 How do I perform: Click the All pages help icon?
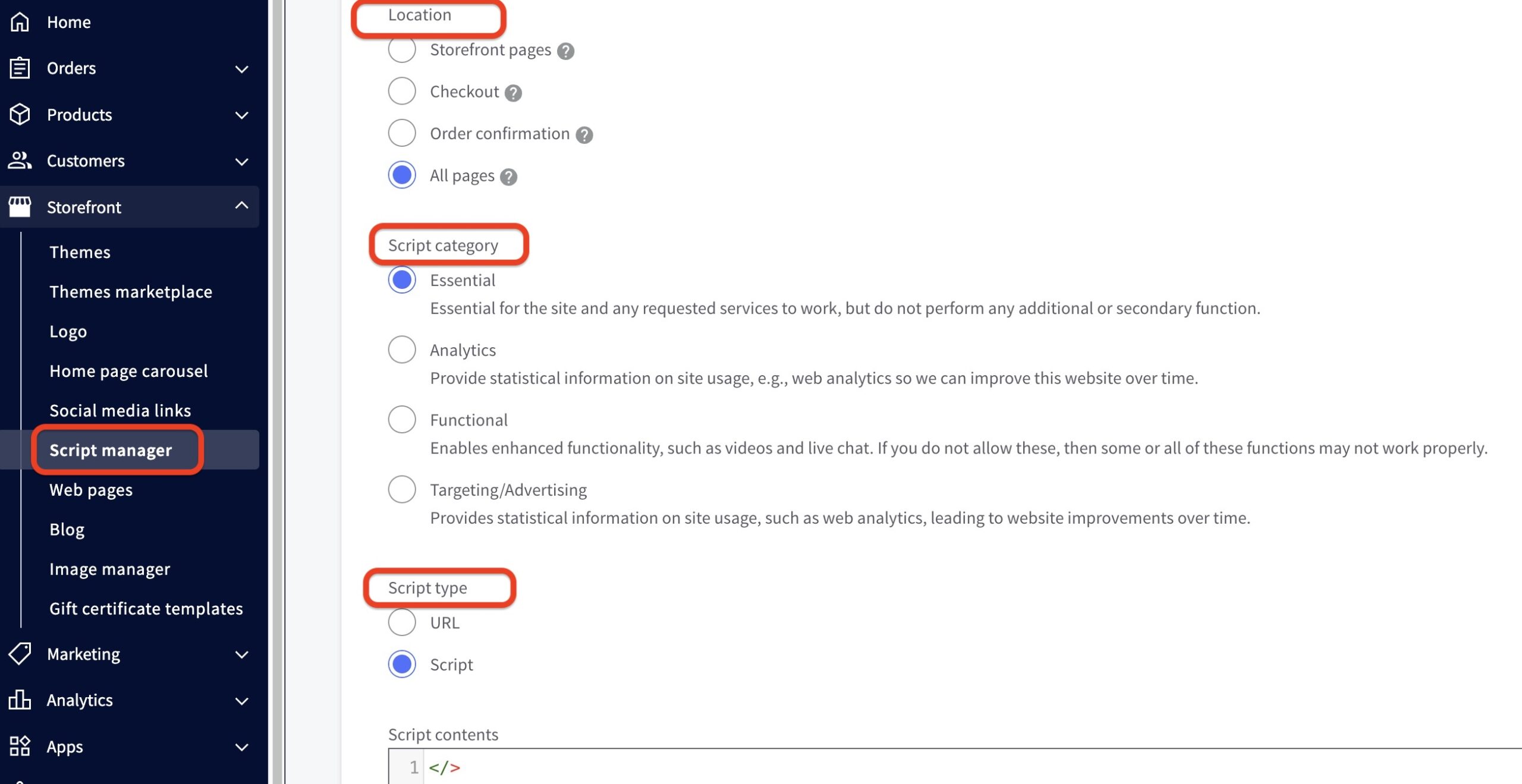[508, 175]
